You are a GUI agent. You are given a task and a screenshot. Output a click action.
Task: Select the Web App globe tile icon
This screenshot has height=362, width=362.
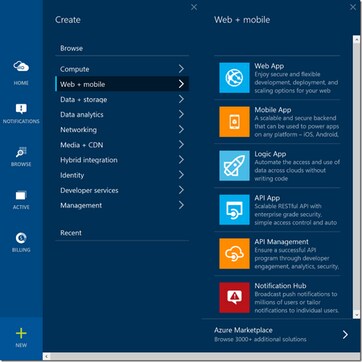[234, 78]
